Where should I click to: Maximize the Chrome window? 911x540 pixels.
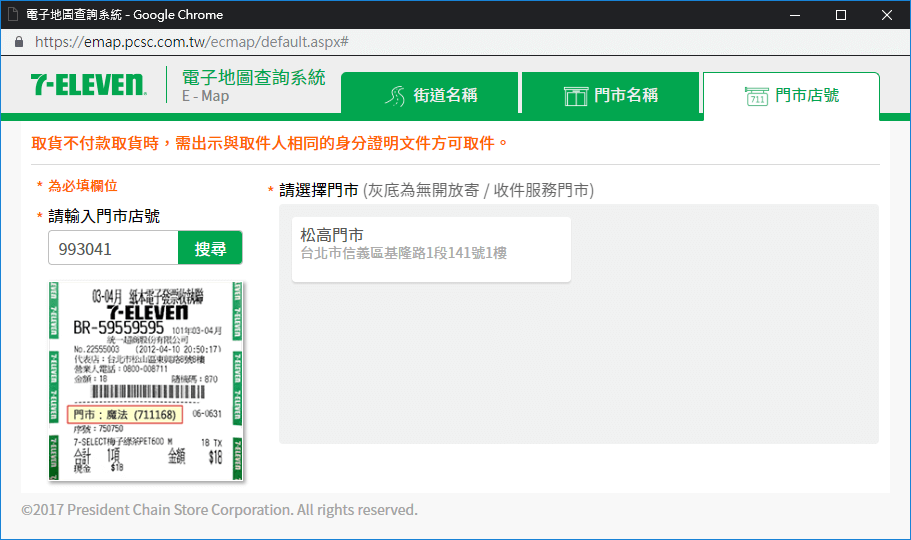pos(841,15)
